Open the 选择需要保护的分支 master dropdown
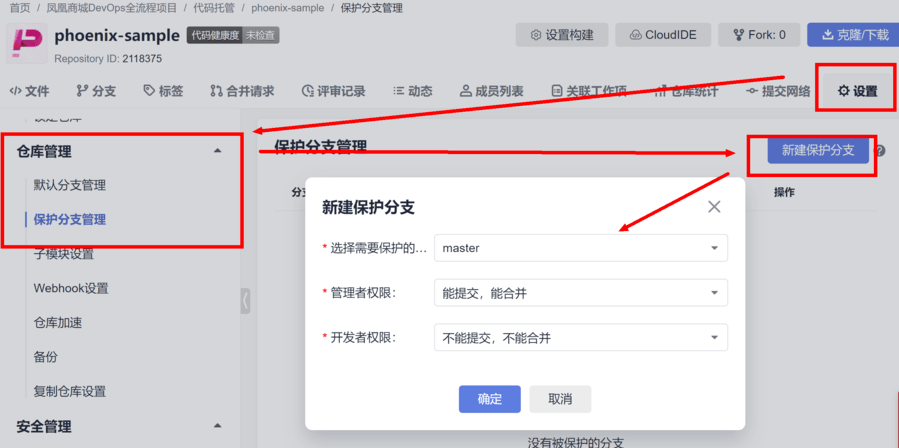The height and width of the screenshot is (448, 899). tap(581, 248)
